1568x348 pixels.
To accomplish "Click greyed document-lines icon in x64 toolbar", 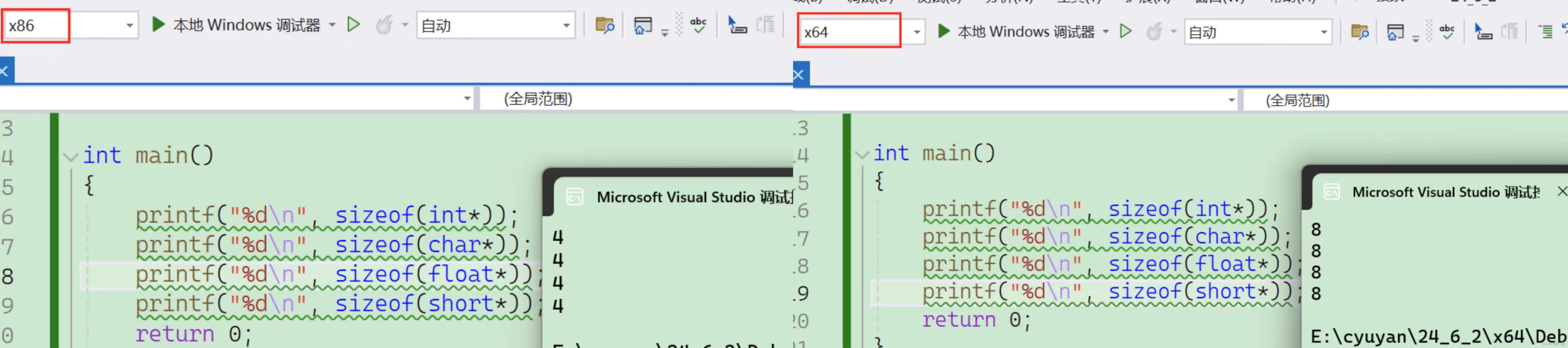I will pyautogui.click(x=1510, y=31).
